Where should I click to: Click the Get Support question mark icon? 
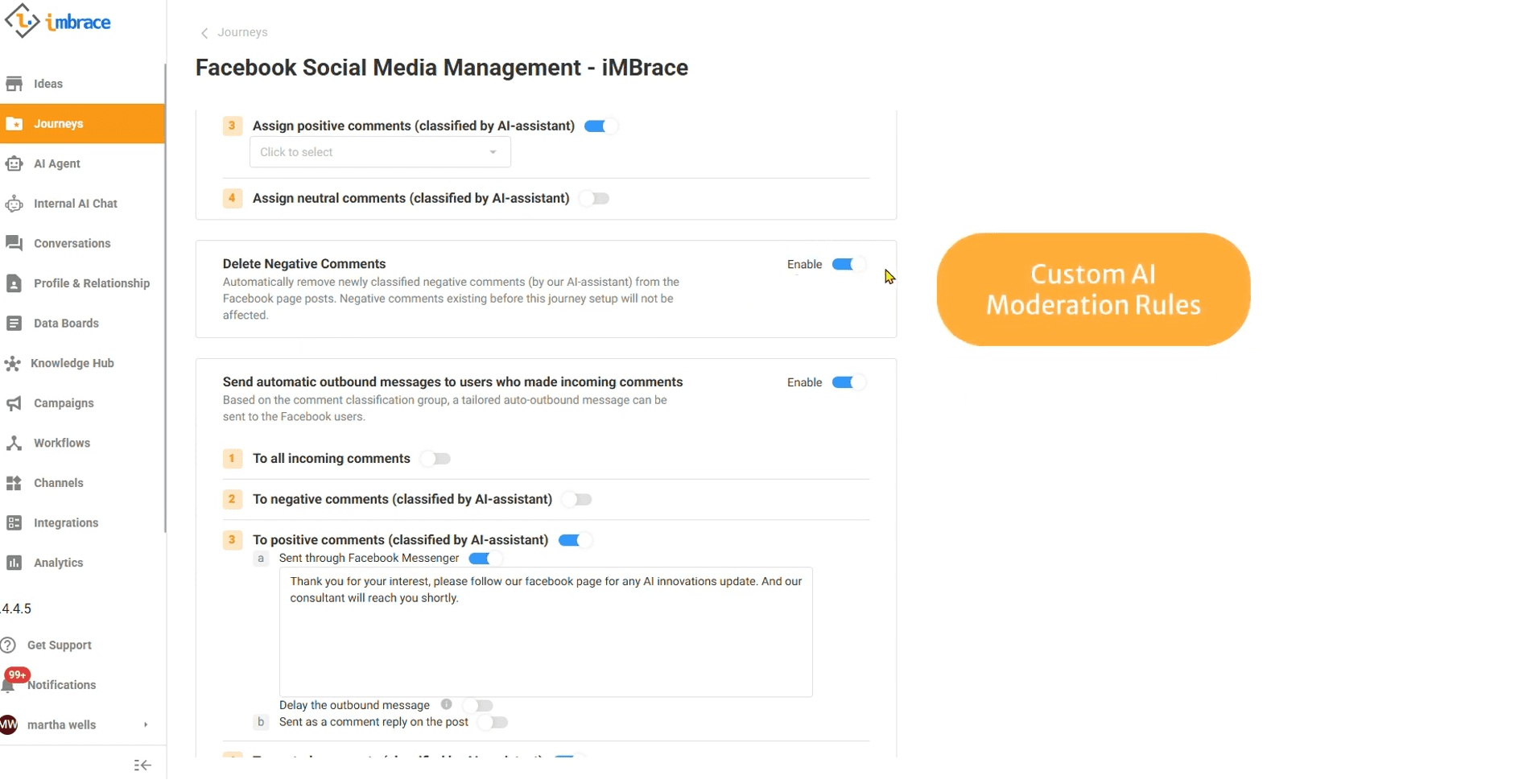pos(8,646)
